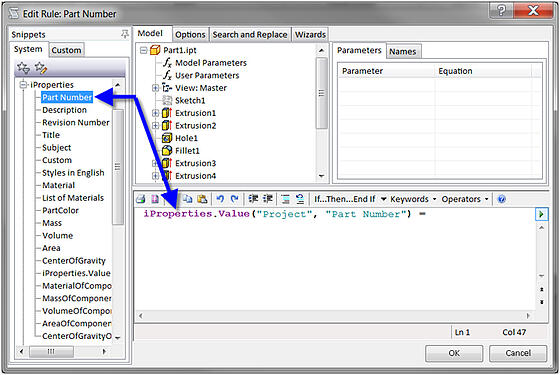Open the Operators dropdown

point(465,199)
